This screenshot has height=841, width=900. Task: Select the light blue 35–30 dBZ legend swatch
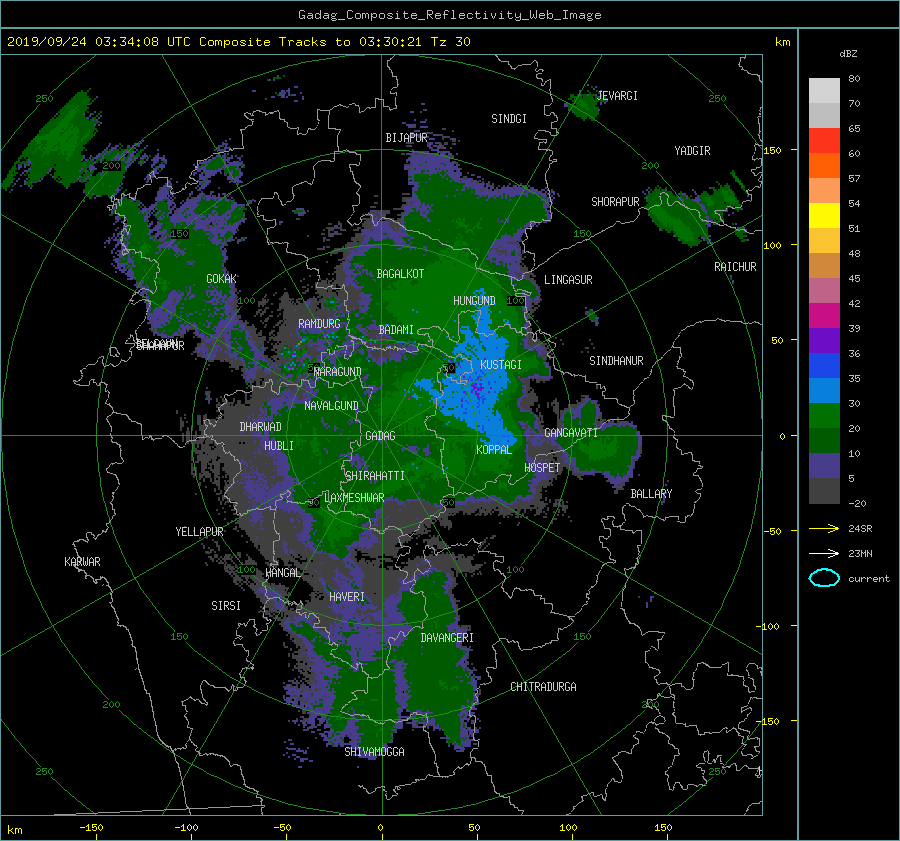click(x=824, y=390)
